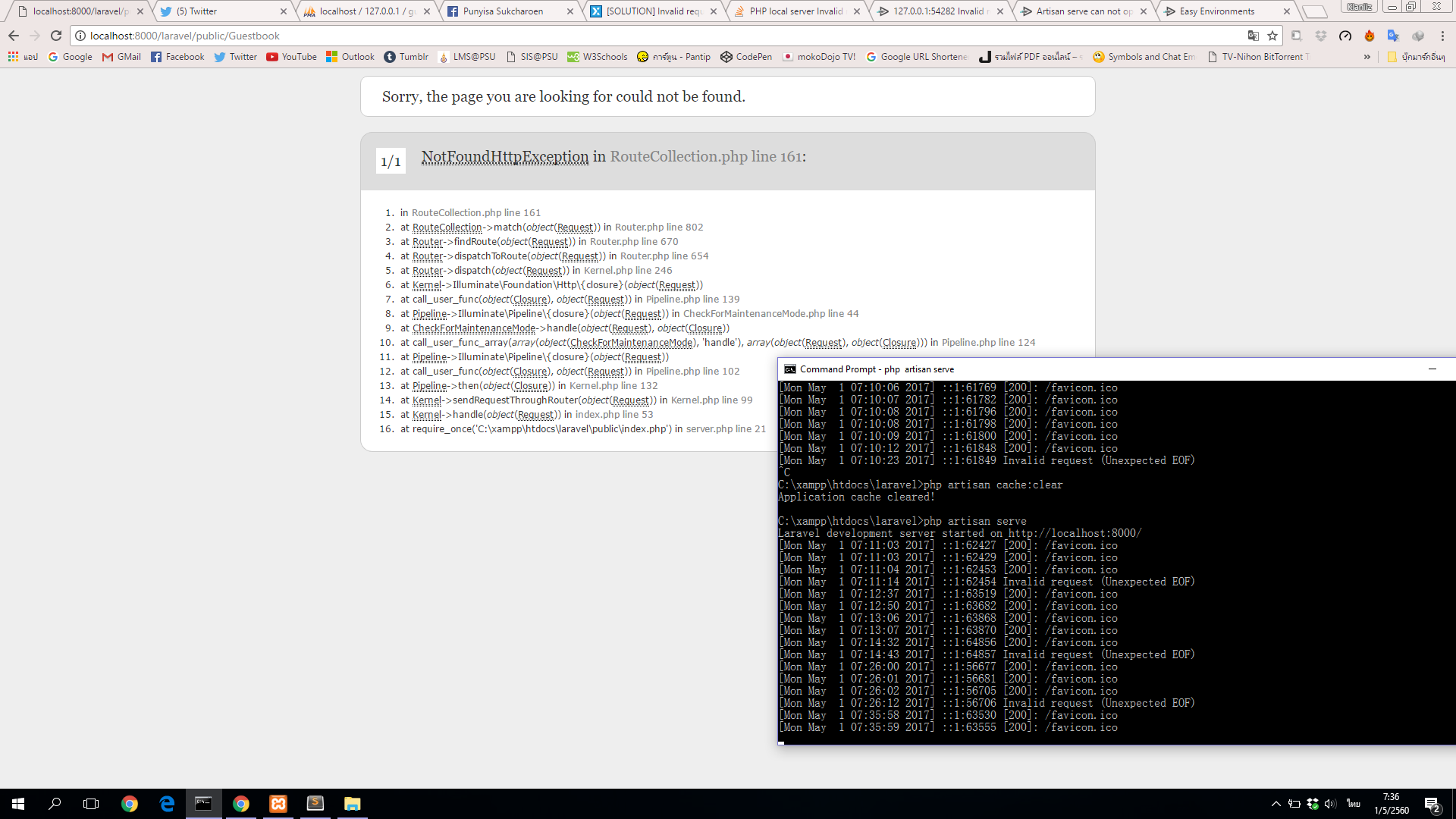Switch to PHP local server Invalid tab

coord(797,11)
